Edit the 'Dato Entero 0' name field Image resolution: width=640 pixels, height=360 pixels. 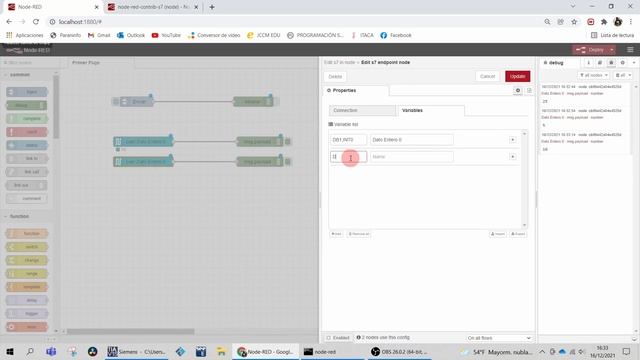[x=411, y=140]
